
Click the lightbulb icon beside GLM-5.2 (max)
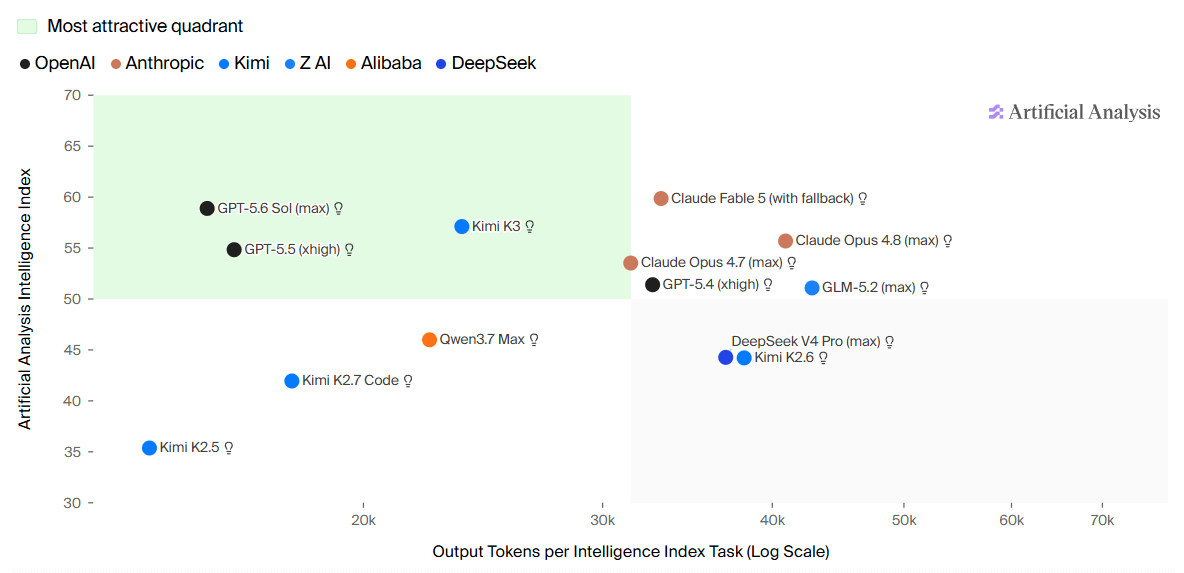pos(923,288)
